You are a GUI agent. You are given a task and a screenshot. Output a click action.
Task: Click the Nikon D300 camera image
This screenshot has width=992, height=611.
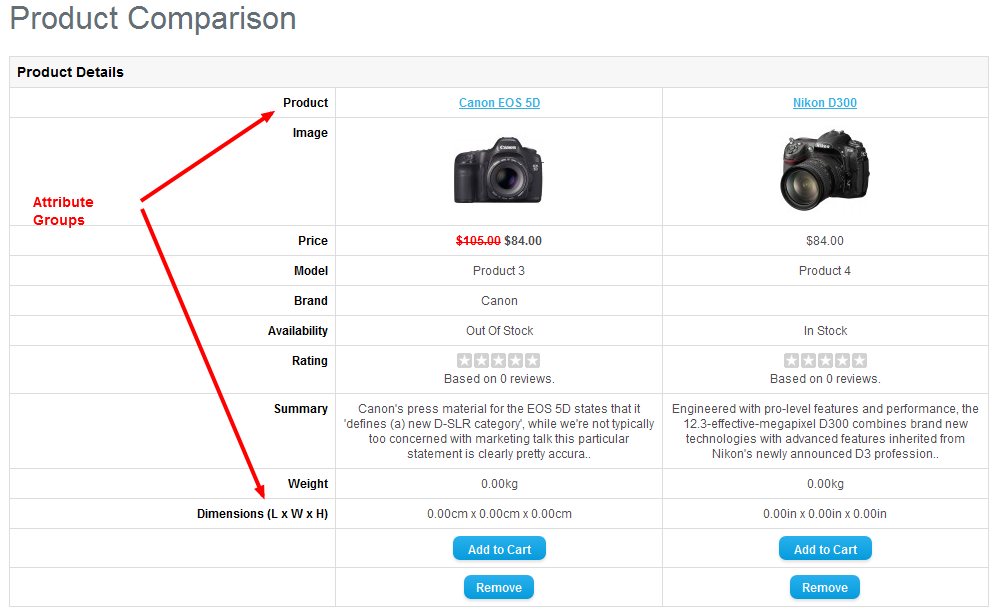pos(825,171)
